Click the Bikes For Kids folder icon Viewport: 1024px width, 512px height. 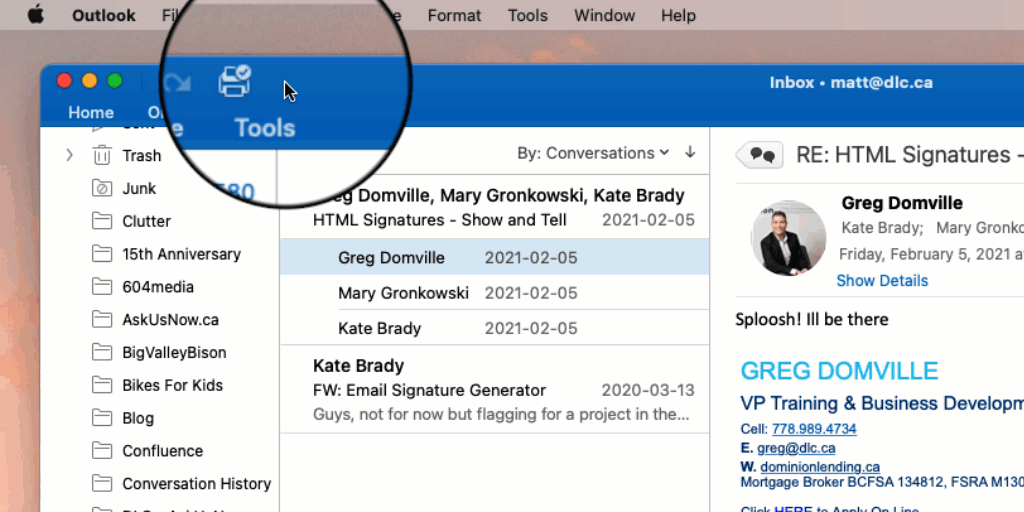pos(101,385)
